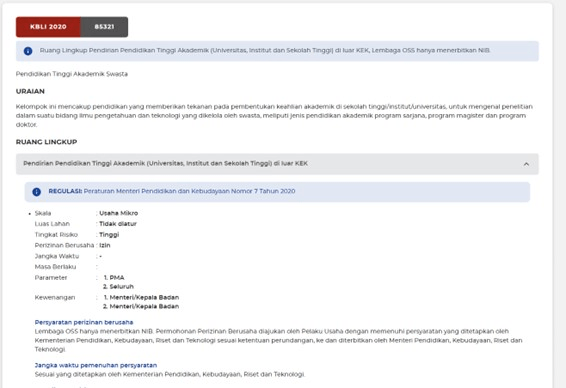566x388 pixels.
Task: Click the RUANG LINGKUP heading
Action: (46, 142)
